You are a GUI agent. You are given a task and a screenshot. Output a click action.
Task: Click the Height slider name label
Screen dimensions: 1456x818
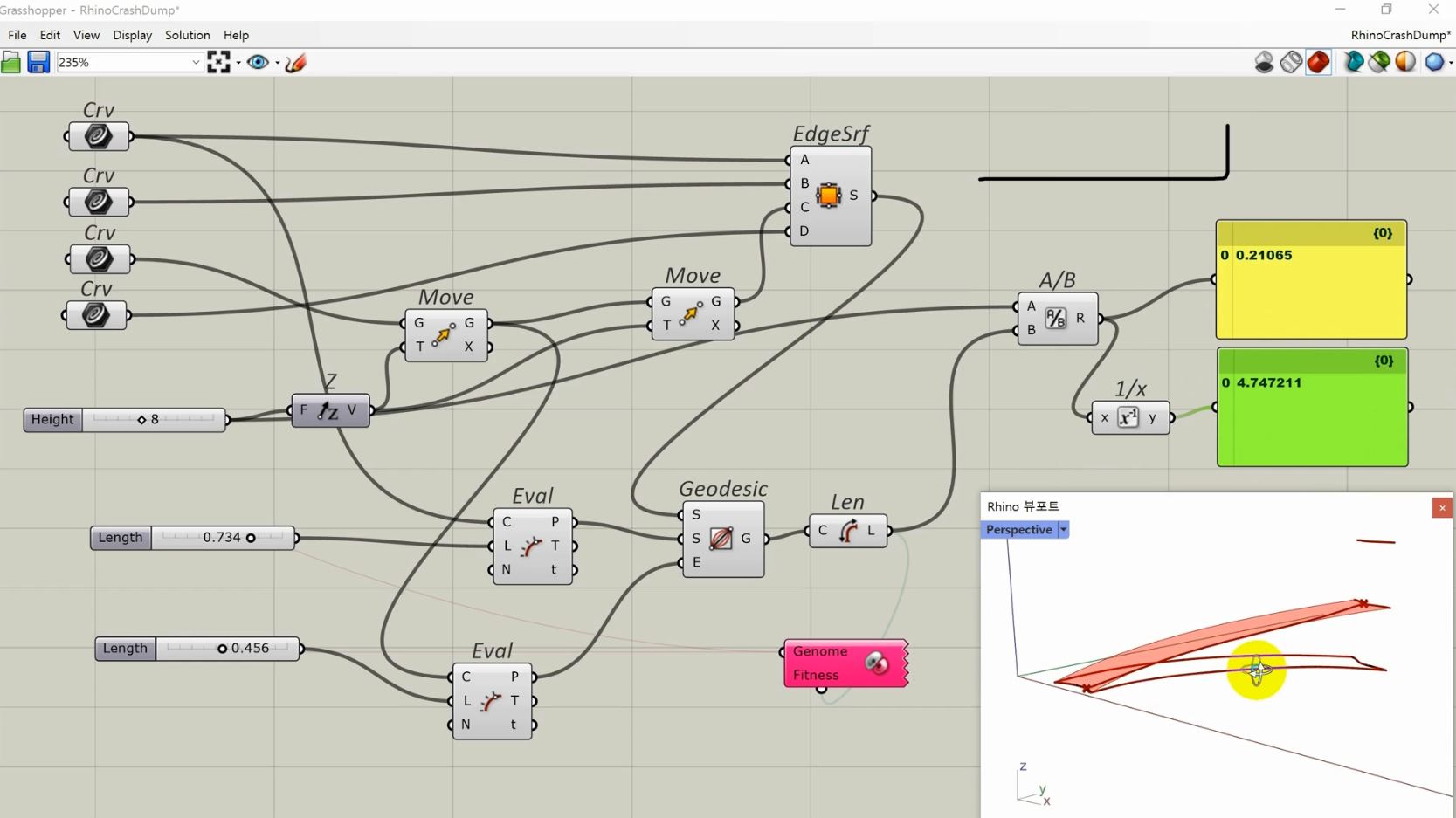pyautogui.click(x=52, y=420)
